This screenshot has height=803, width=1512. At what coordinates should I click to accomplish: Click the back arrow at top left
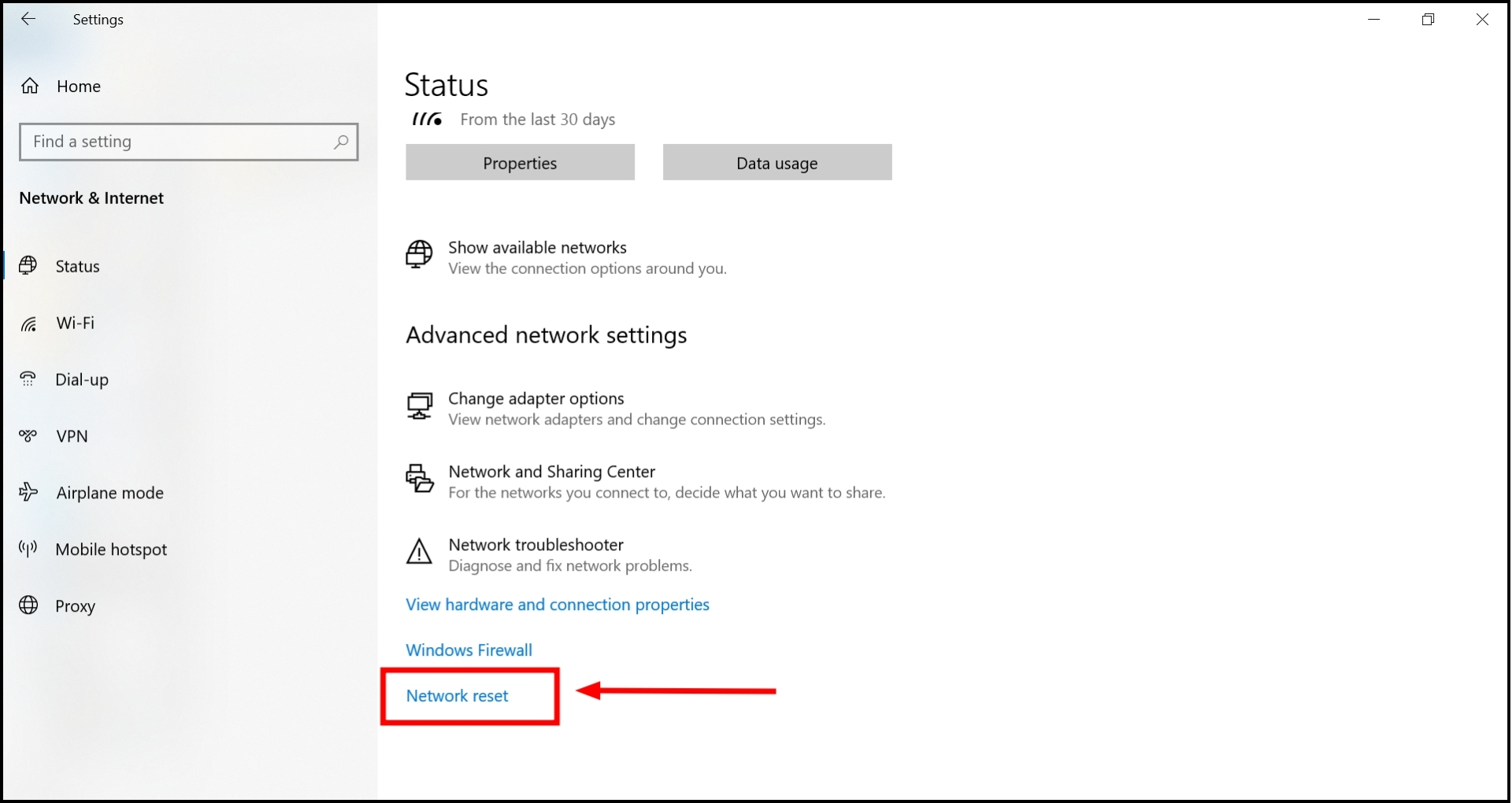click(29, 19)
